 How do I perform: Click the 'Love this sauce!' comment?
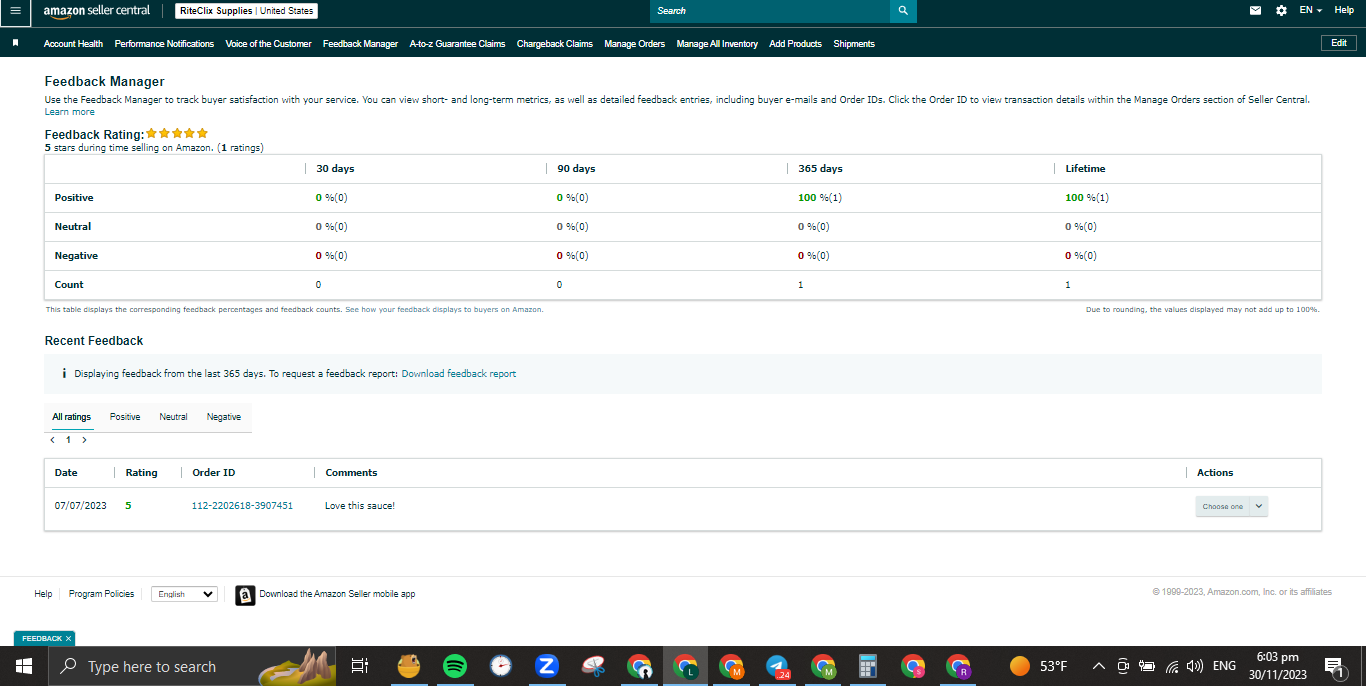click(360, 506)
